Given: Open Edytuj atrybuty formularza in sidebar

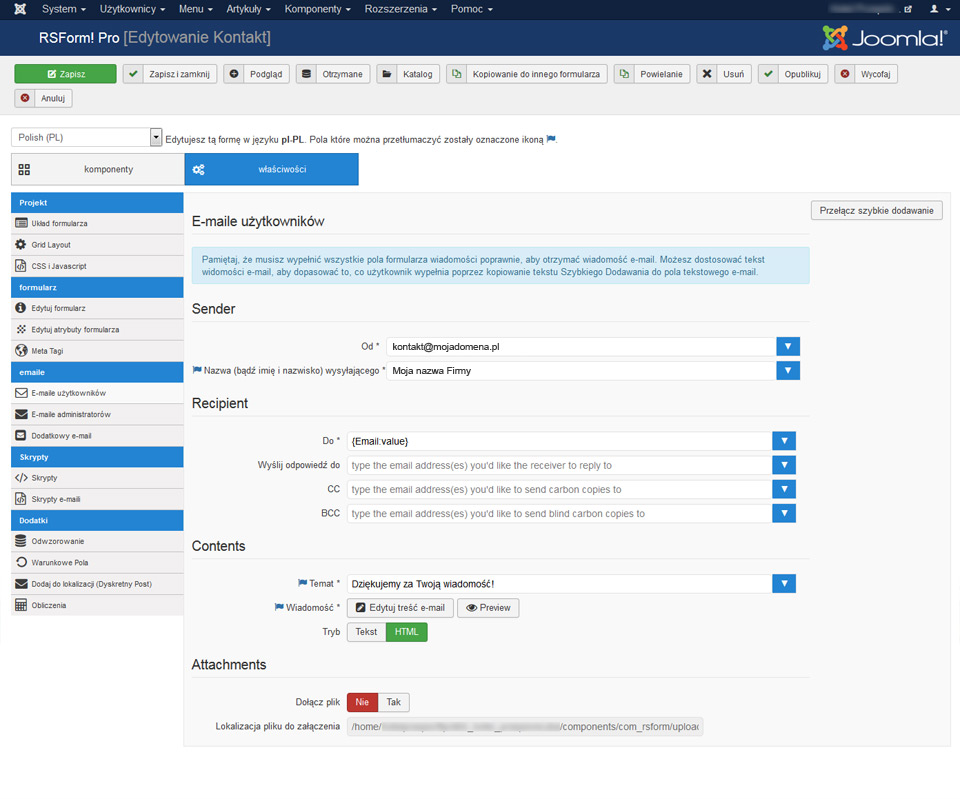Looking at the screenshot, I should click(97, 329).
